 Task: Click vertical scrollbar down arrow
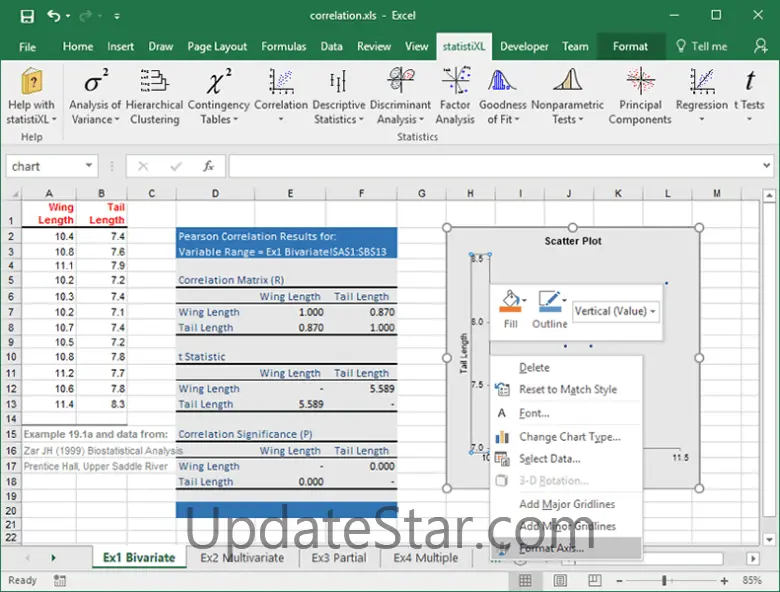[x=769, y=539]
